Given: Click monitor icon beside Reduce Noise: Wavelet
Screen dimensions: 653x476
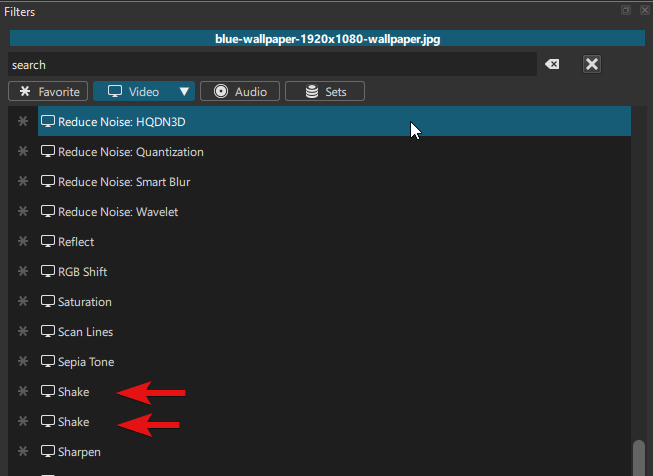Looking at the screenshot, I should 48,211.
